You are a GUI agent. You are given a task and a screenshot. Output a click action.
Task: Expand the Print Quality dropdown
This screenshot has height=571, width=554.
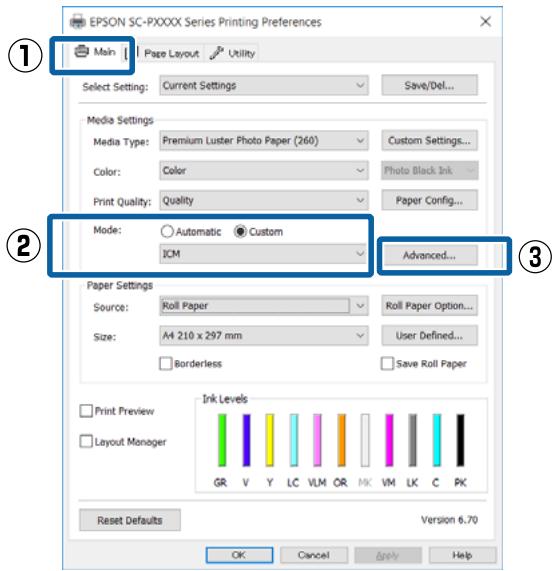264,200
